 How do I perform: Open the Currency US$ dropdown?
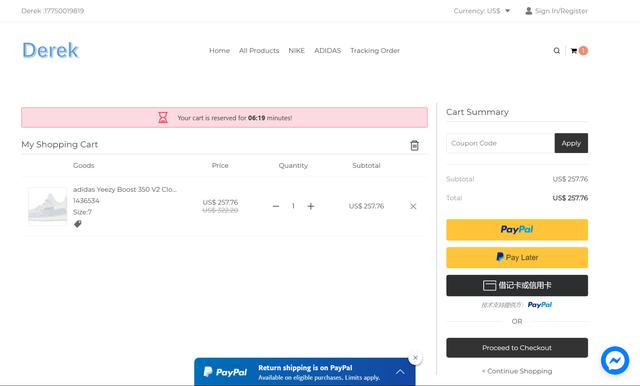point(482,11)
